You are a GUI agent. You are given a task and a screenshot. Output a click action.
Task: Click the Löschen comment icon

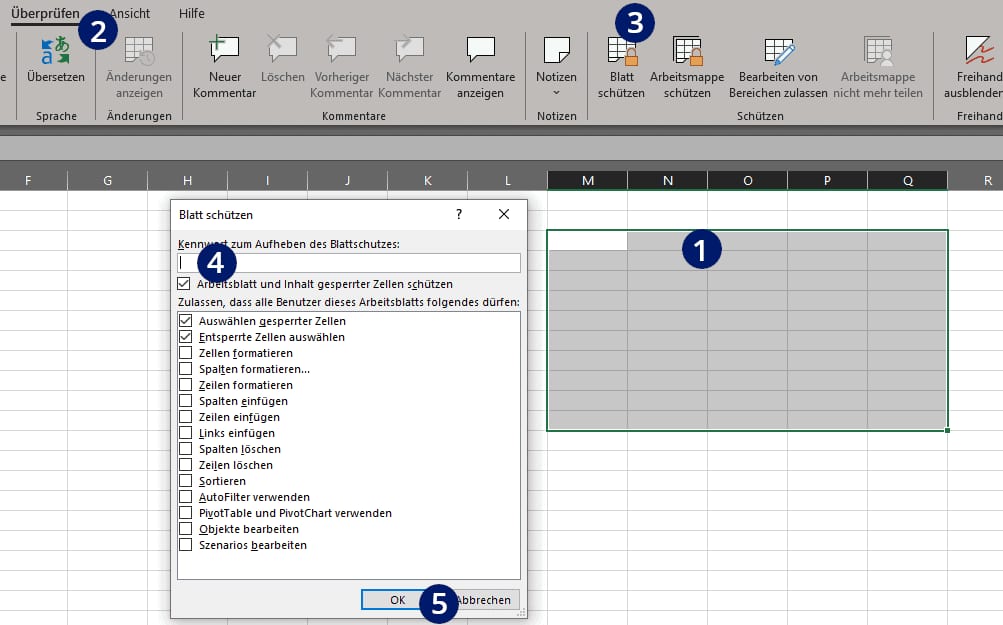click(x=282, y=50)
